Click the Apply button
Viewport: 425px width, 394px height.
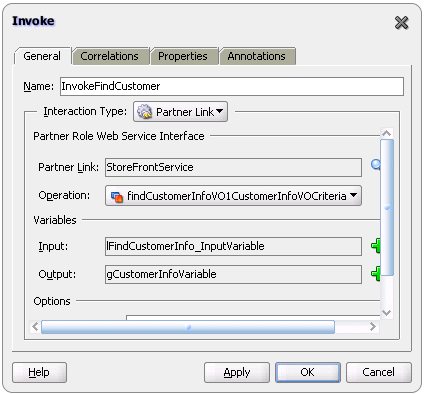pos(237,372)
